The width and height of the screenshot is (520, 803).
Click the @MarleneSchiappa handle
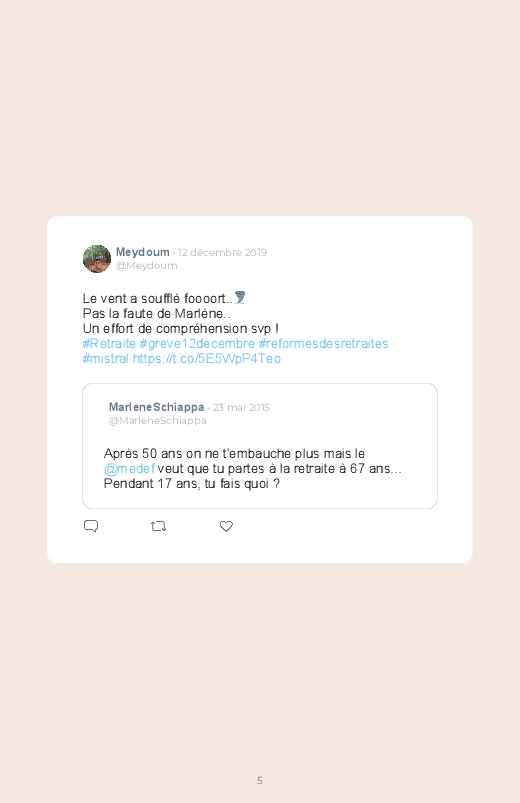158,420
